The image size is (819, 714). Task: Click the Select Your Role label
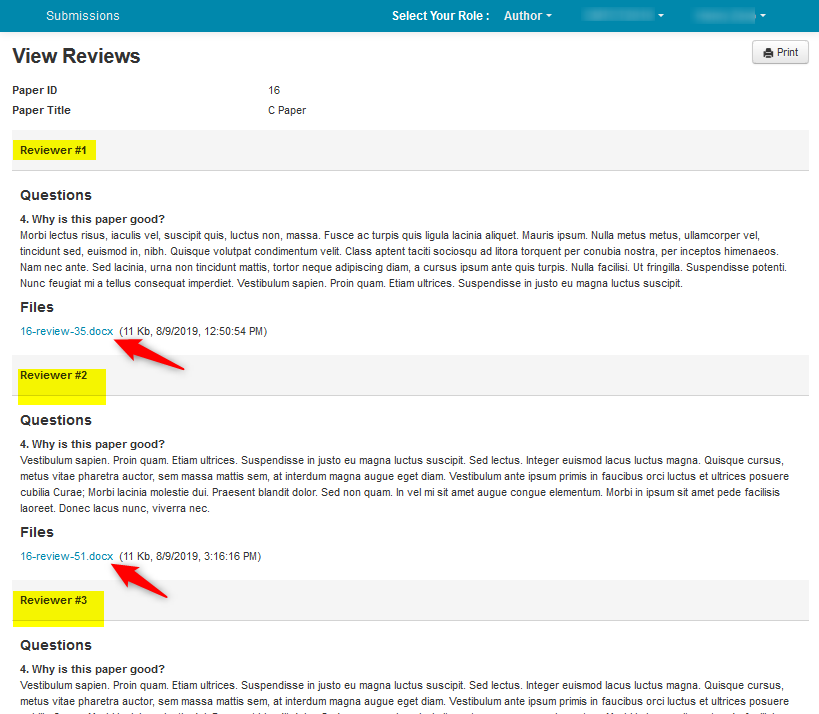[x=440, y=16]
